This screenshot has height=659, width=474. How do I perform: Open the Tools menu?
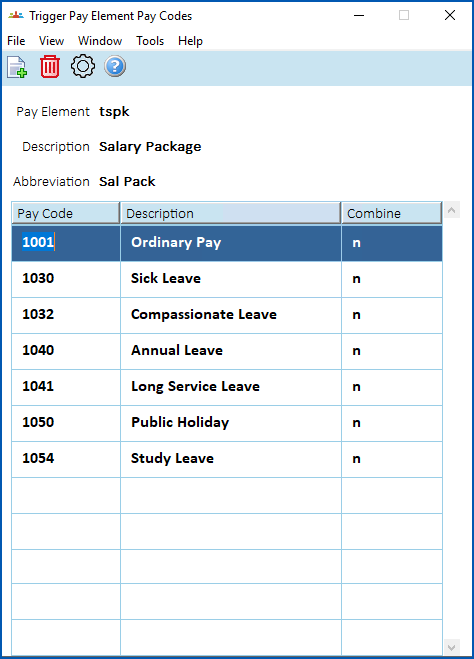pos(150,41)
